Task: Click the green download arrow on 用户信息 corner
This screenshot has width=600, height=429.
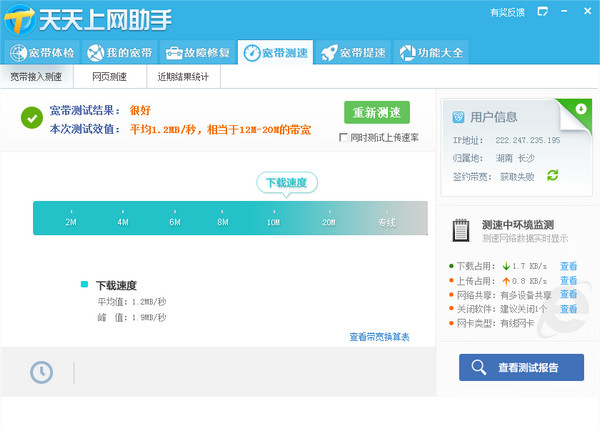Action: pos(581,108)
